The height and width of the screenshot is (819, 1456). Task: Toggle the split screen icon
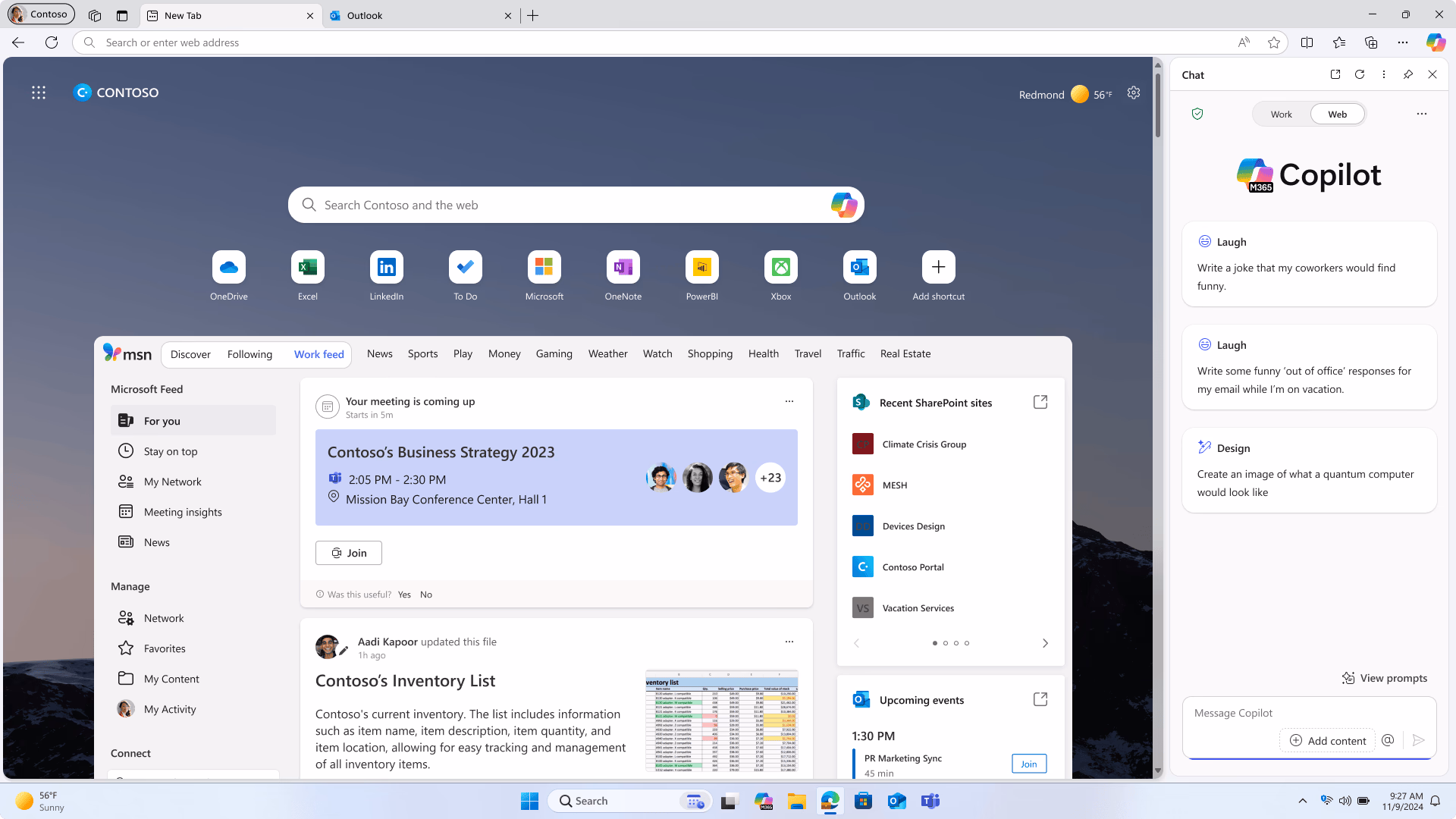[1307, 42]
